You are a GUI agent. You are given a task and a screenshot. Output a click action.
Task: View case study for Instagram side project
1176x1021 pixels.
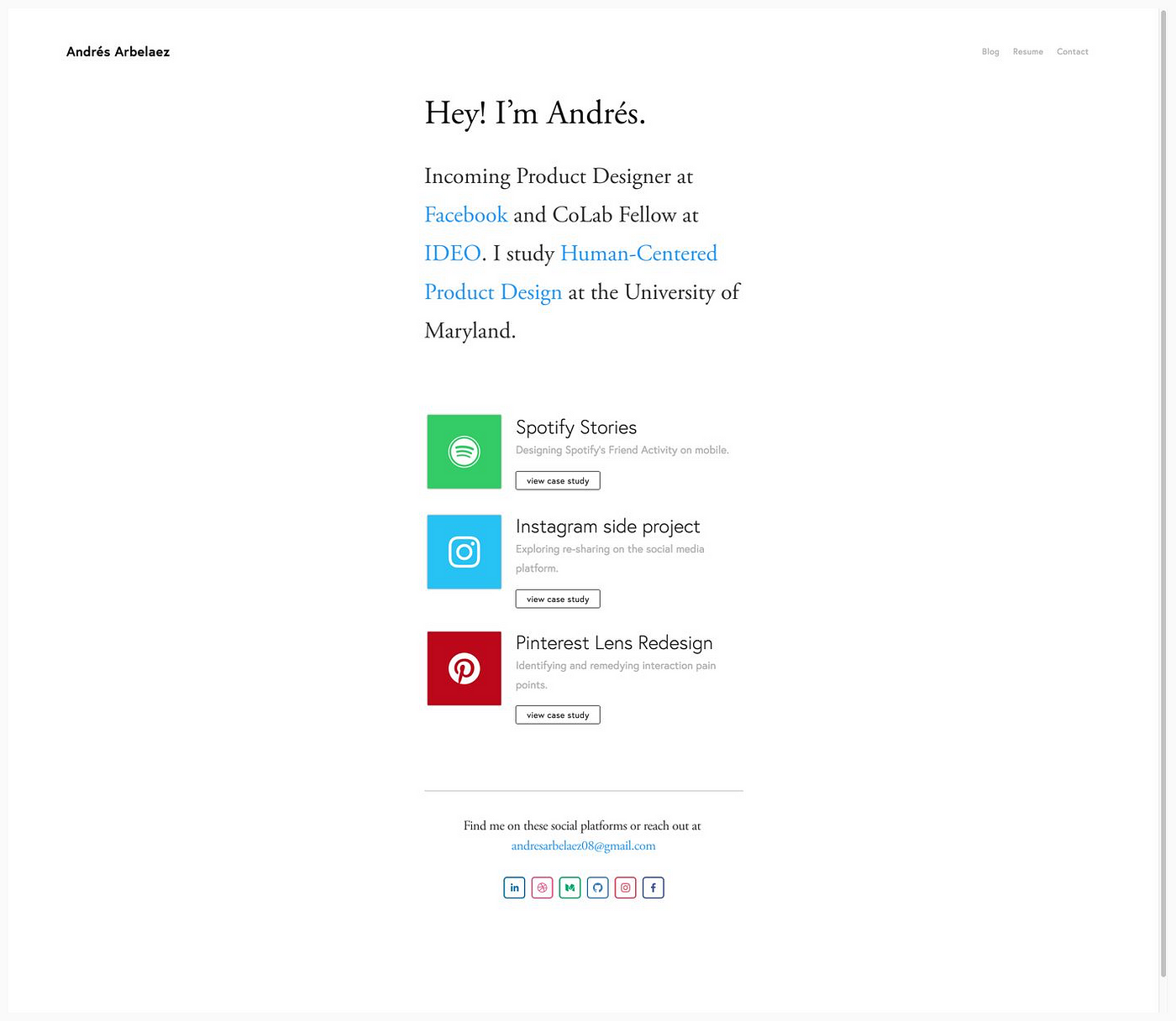coord(558,600)
